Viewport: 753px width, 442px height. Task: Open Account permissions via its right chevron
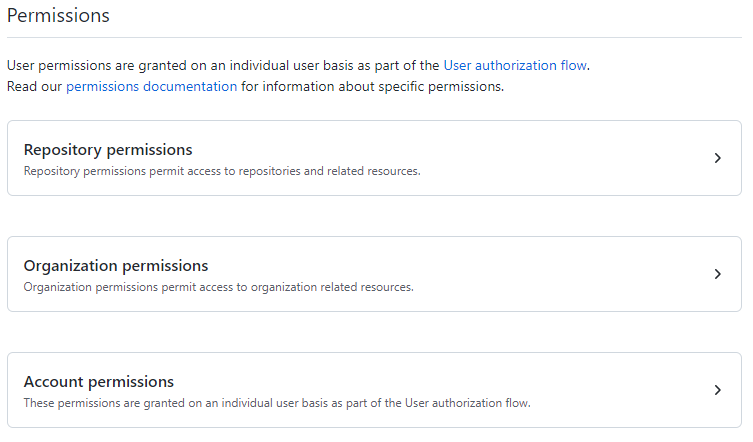click(717, 390)
